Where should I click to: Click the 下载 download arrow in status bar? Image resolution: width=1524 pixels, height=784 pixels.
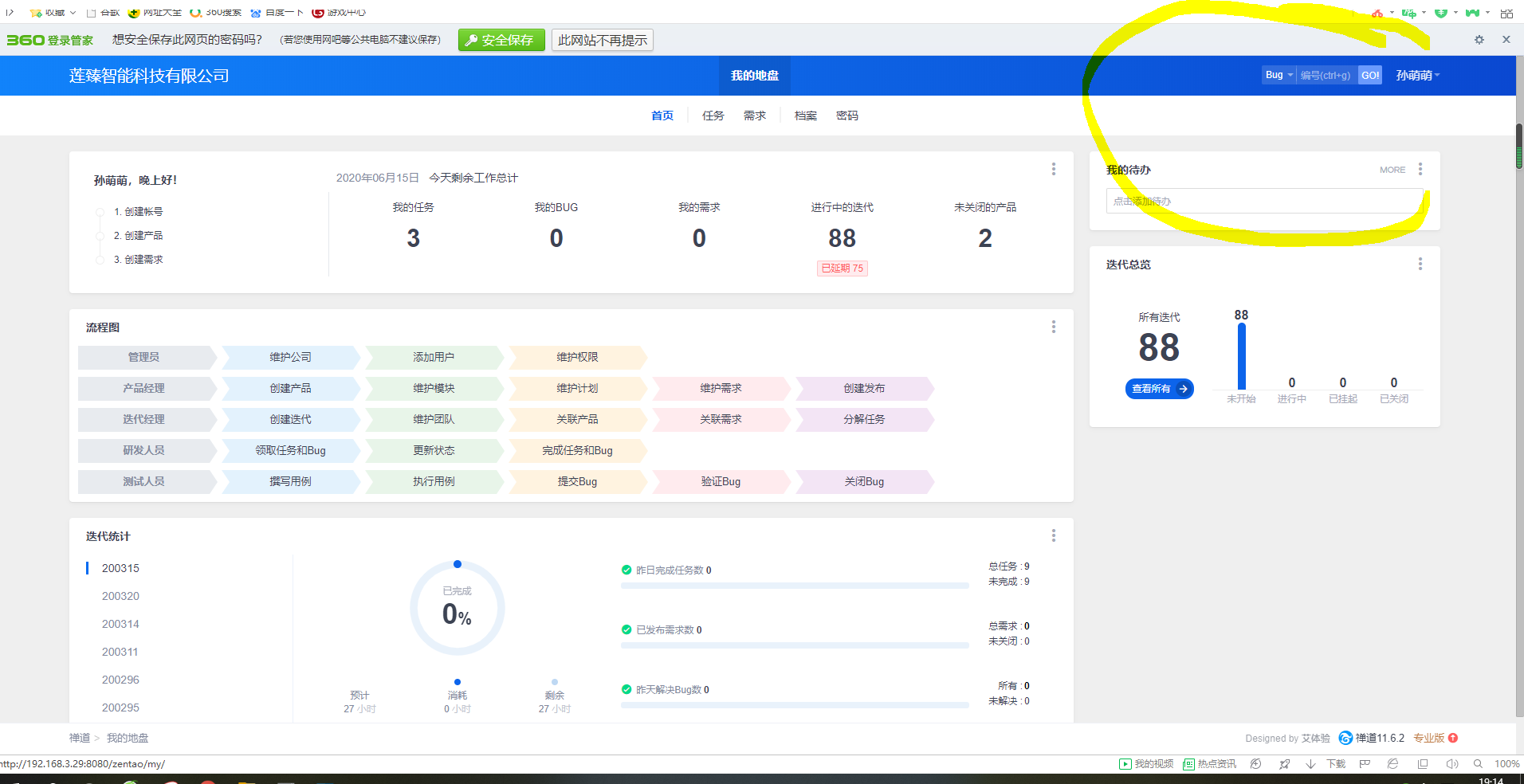tap(1310, 763)
